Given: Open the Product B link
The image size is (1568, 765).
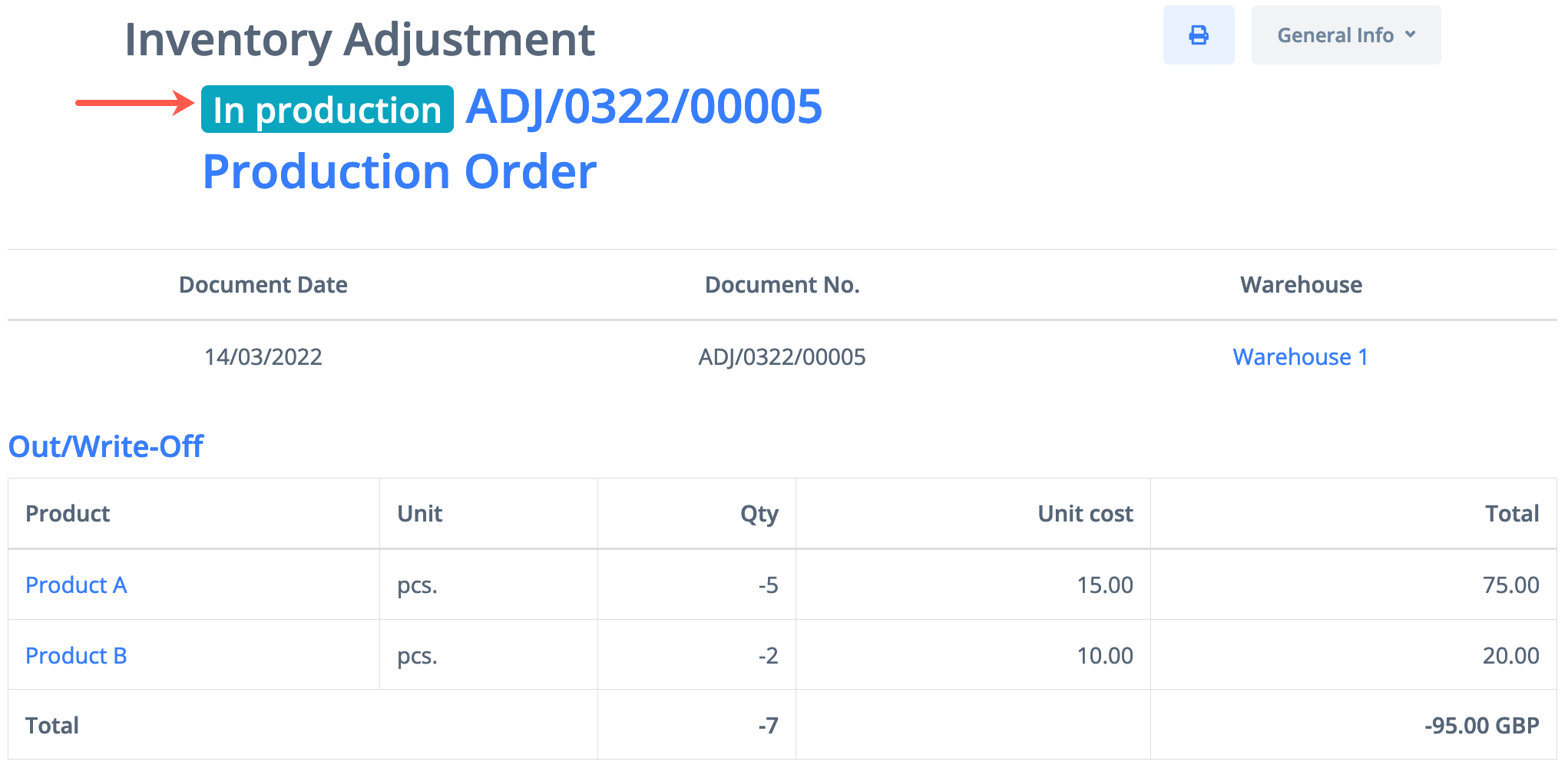Looking at the screenshot, I should point(76,656).
